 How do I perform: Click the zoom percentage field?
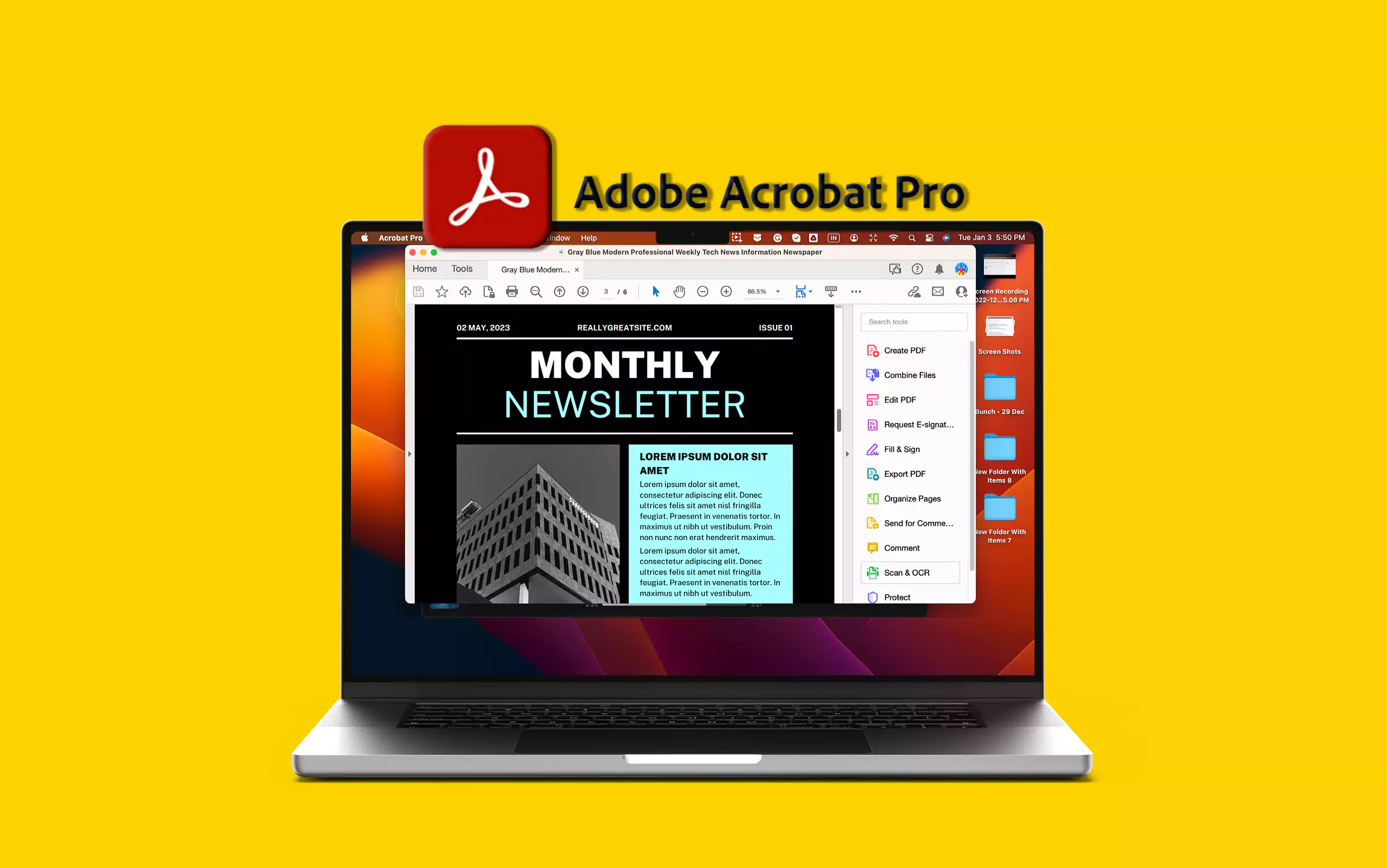(x=756, y=291)
